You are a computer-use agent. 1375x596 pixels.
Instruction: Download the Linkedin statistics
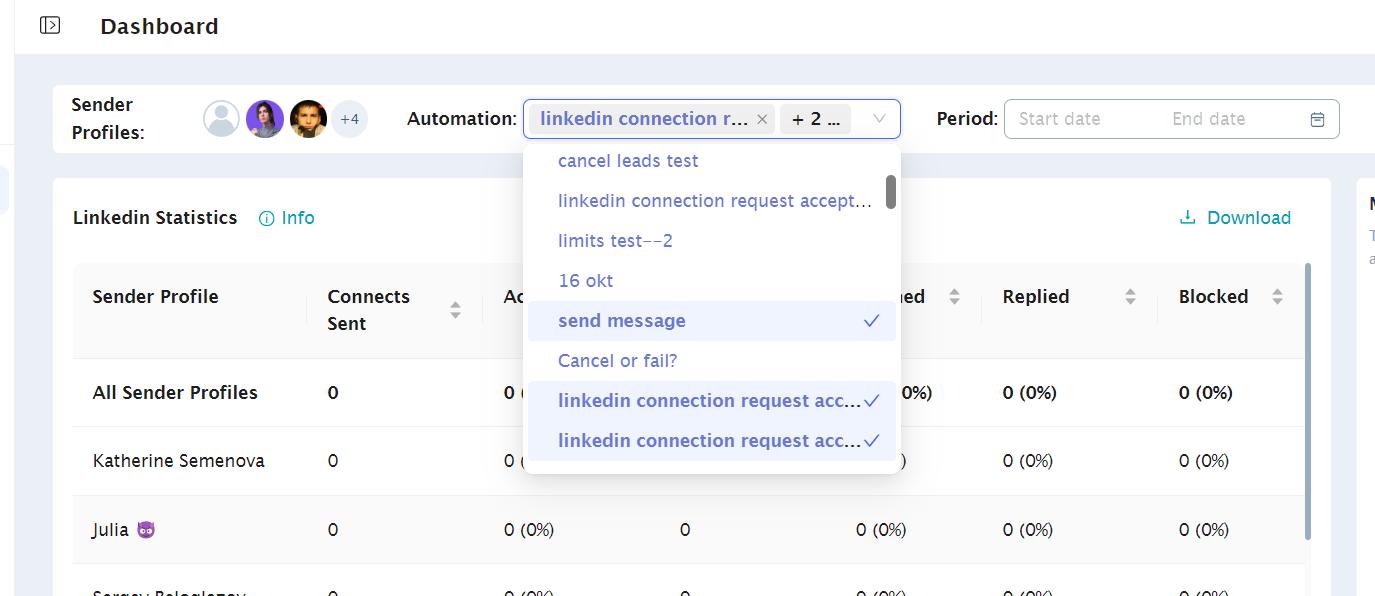click(x=1235, y=218)
